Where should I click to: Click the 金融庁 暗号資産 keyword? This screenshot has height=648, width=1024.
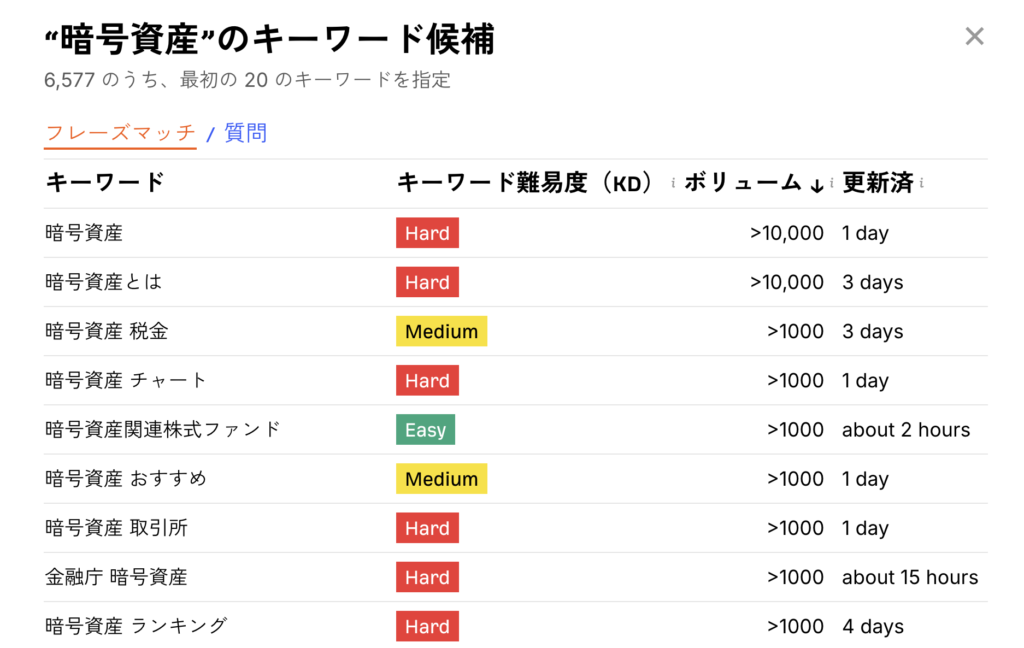pyautogui.click(x=116, y=577)
